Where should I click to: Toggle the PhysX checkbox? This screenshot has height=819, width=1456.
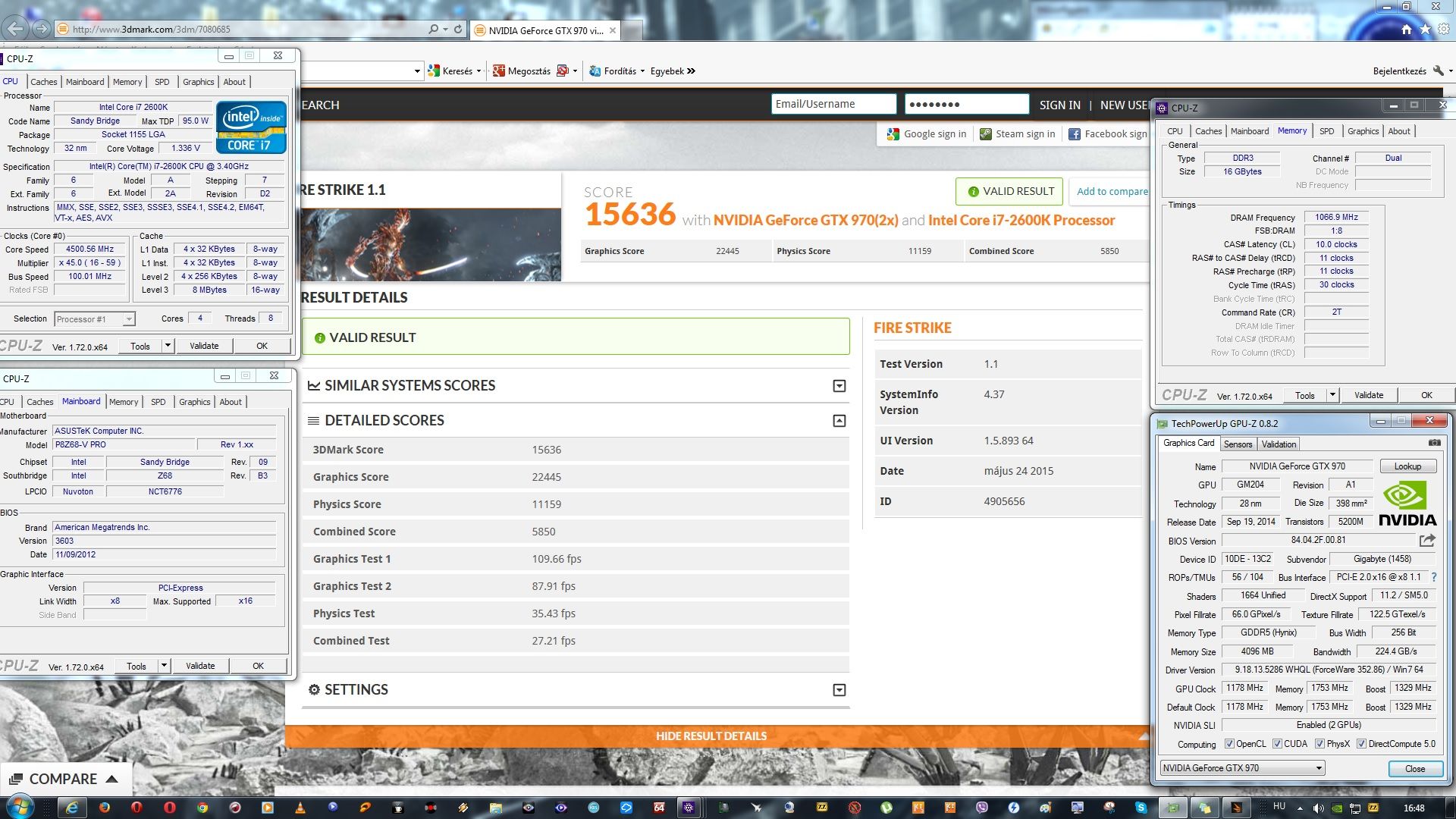pyautogui.click(x=1319, y=744)
